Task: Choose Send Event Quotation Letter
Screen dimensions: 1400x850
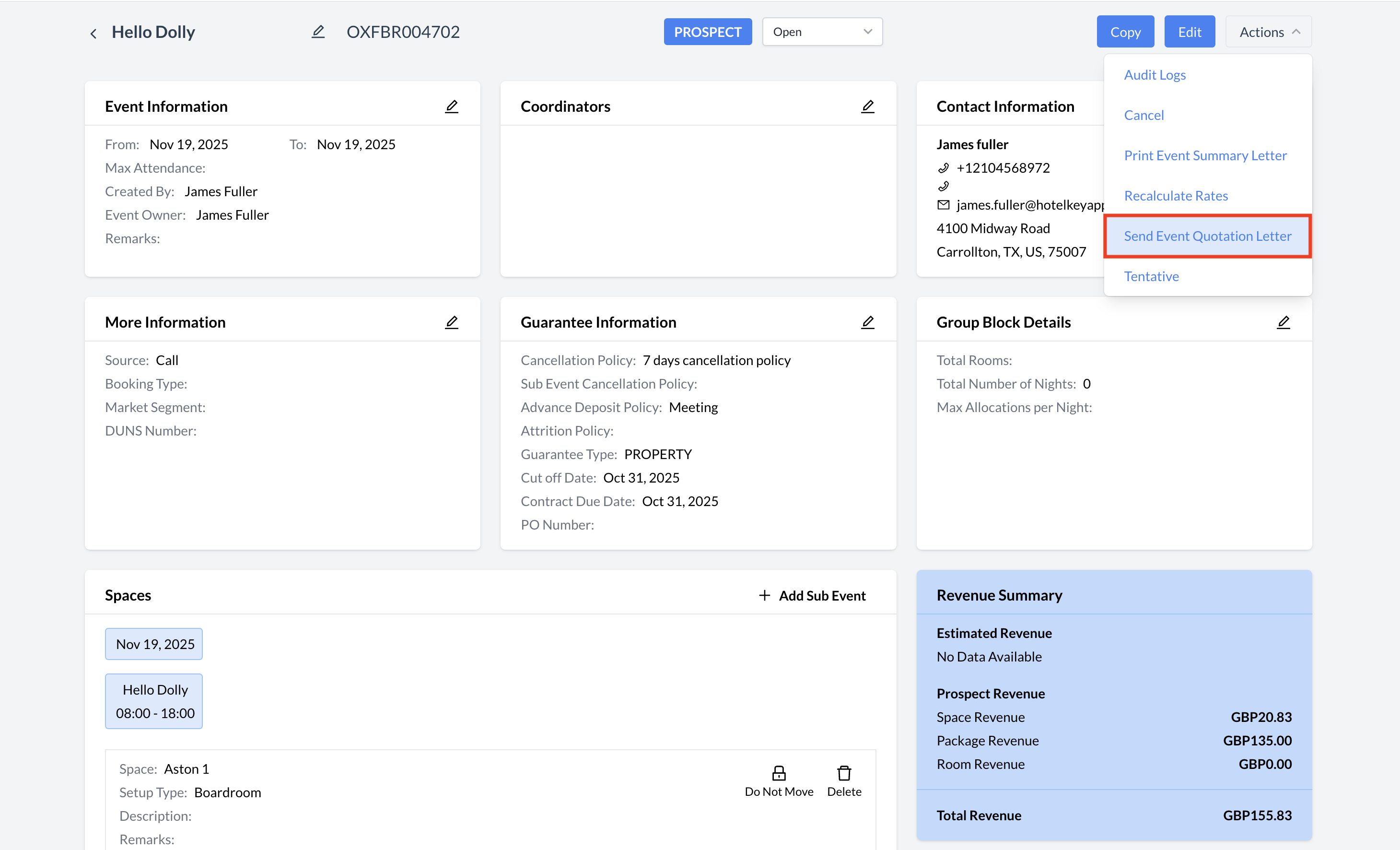Action: 1207,236
